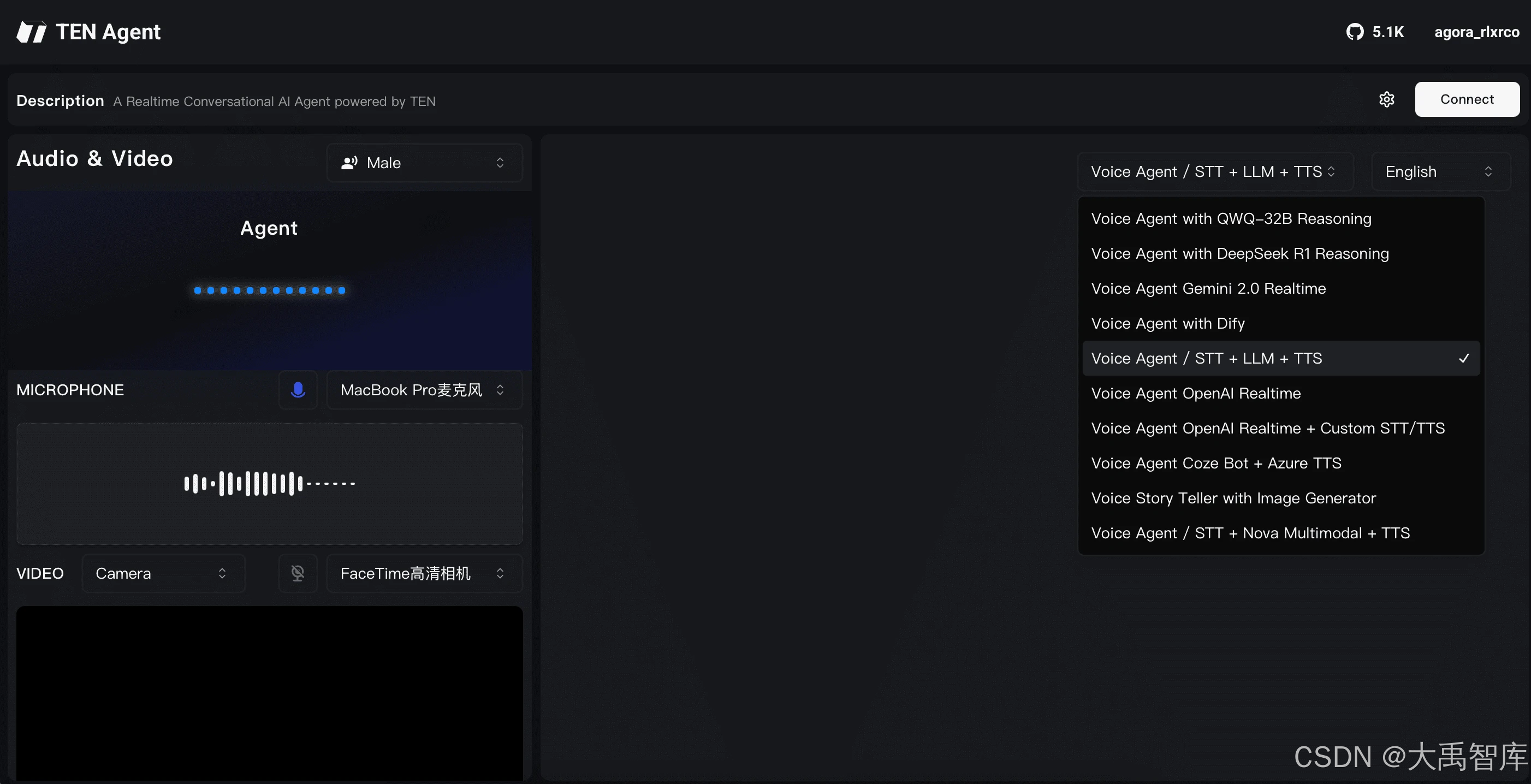
Task: Toggle the microphone mute button
Action: (298, 390)
